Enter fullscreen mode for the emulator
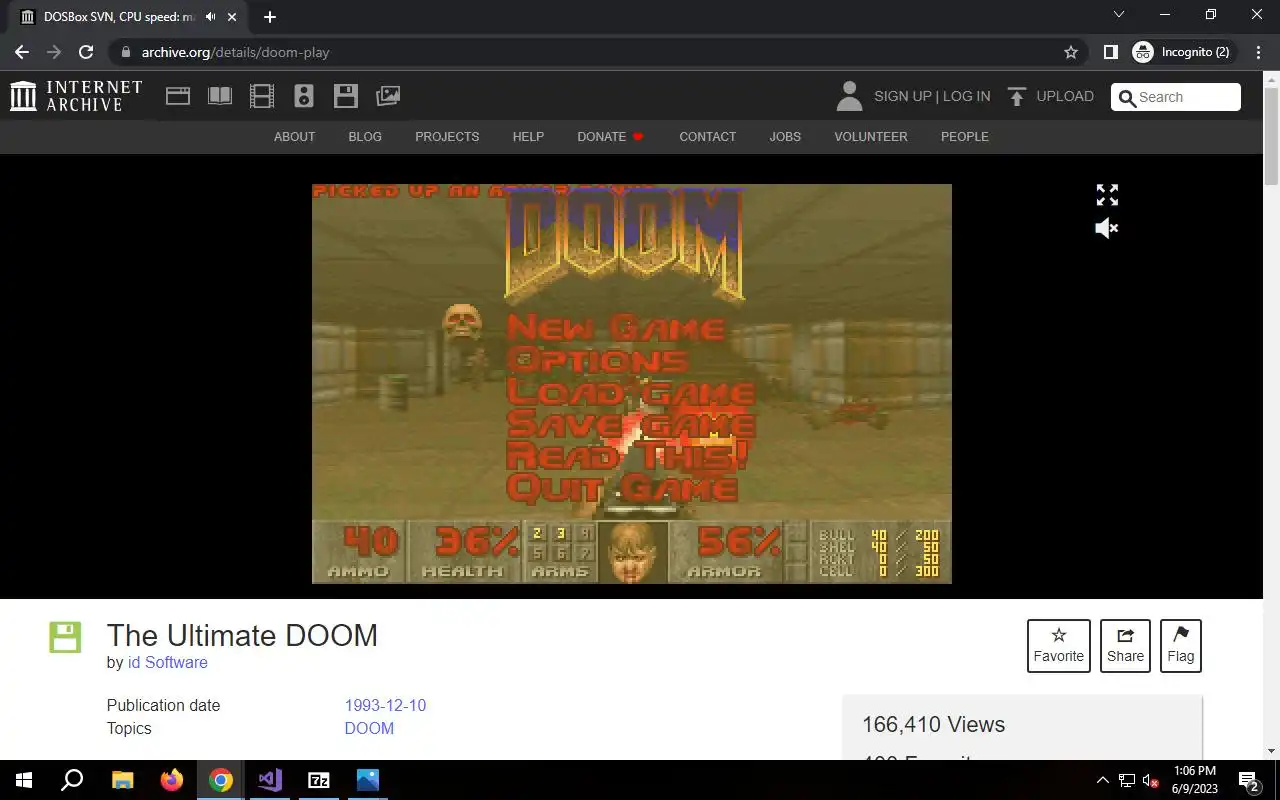1280x800 pixels. point(1107,195)
